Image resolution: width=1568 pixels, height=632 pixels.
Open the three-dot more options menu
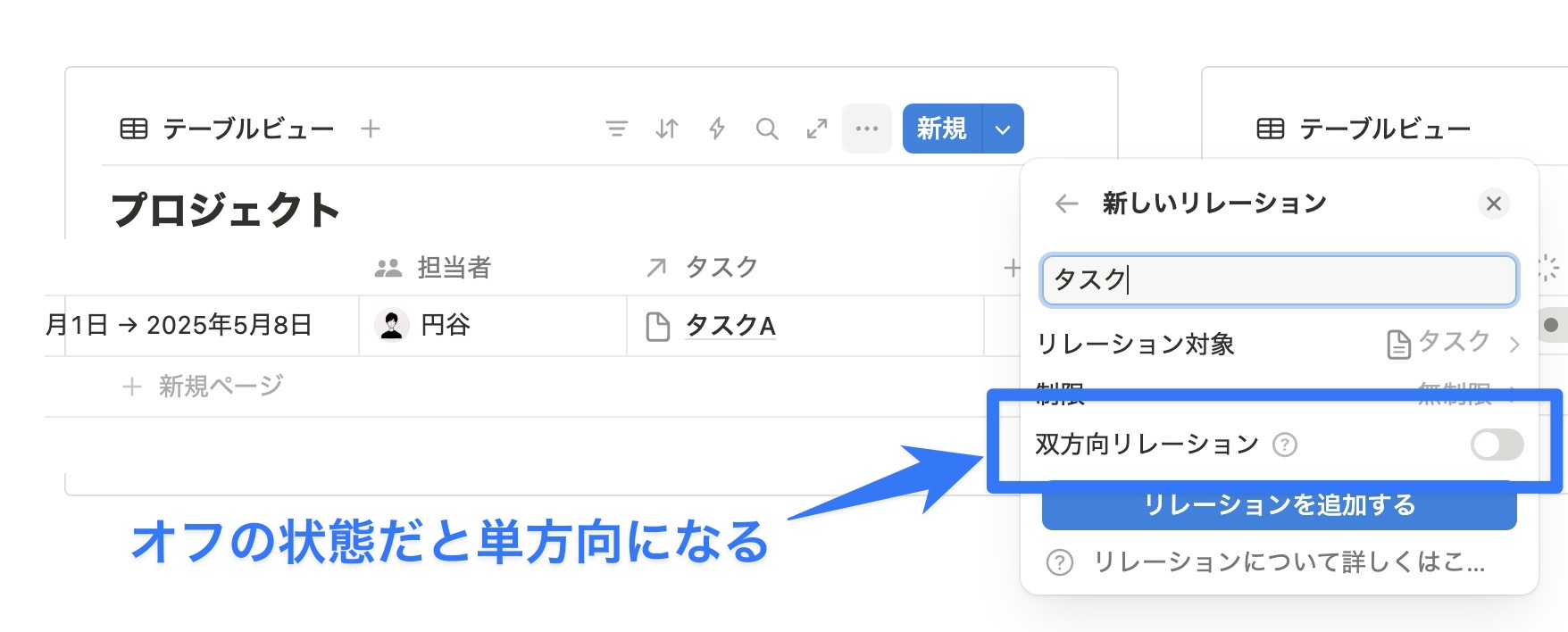(866, 129)
